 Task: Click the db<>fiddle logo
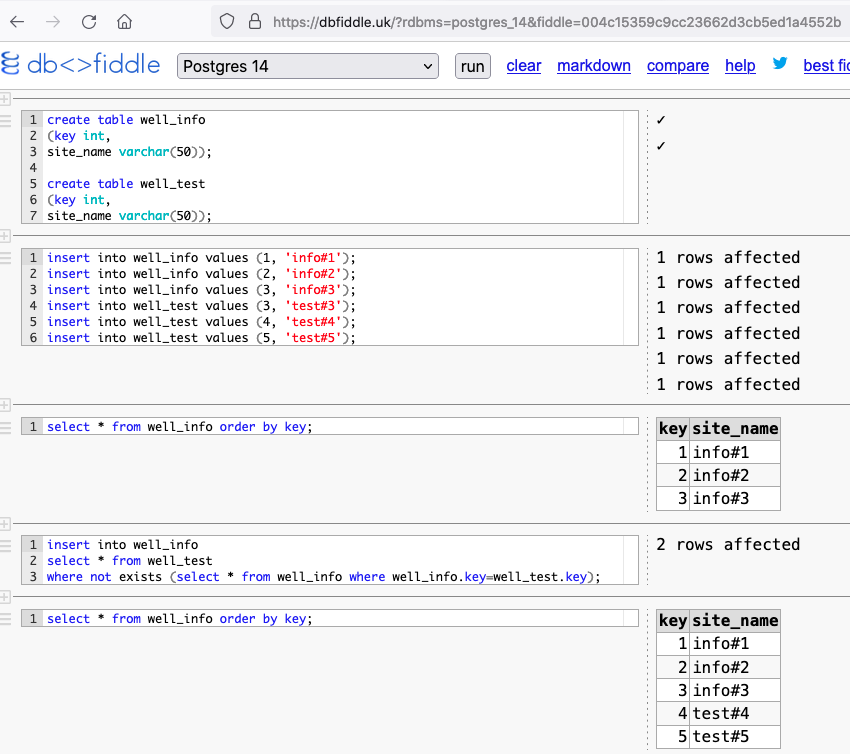(x=80, y=65)
